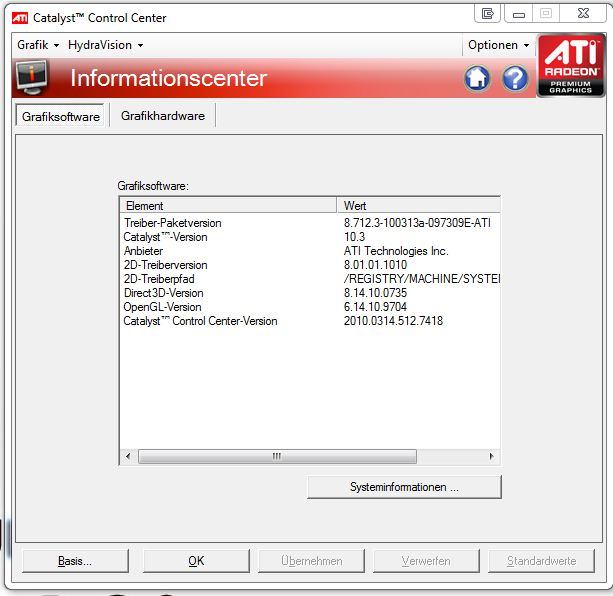Click the ATI icon in the title bar
Image resolution: width=613 pixels, height=596 pixels.
(20, 18)
